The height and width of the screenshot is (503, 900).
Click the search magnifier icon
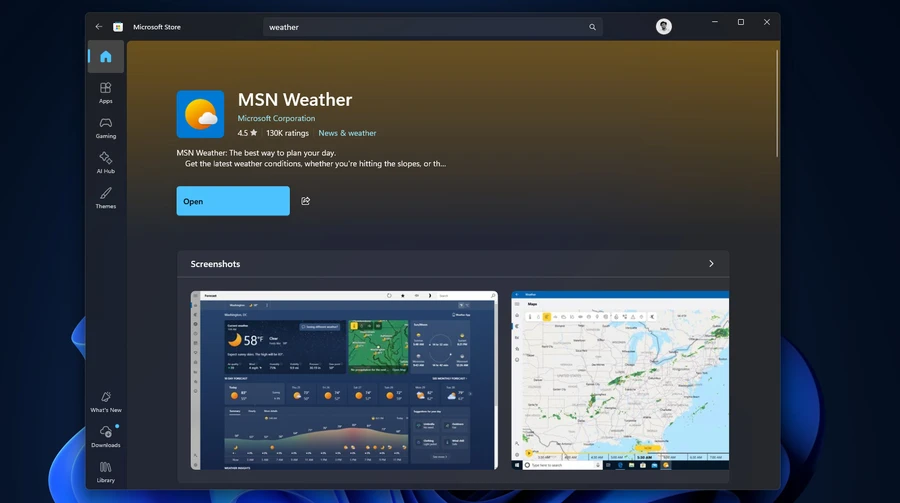pyautogui.click(x=592, y=27)
